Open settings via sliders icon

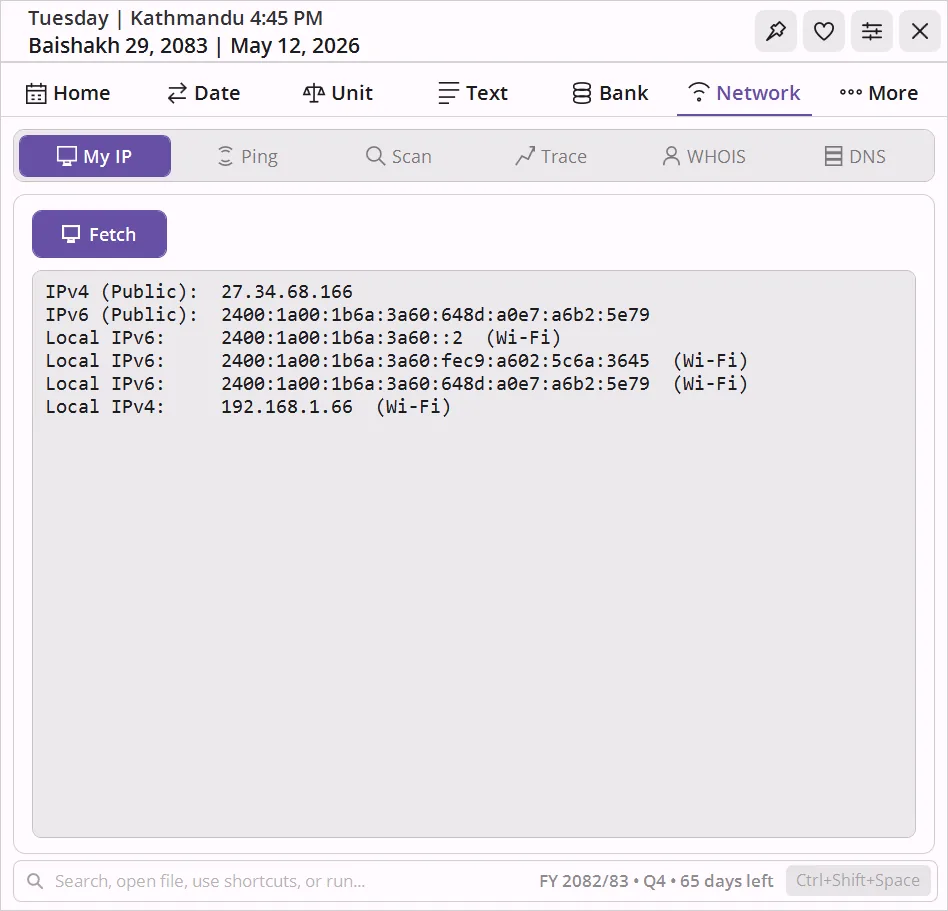tap(872, 31)
